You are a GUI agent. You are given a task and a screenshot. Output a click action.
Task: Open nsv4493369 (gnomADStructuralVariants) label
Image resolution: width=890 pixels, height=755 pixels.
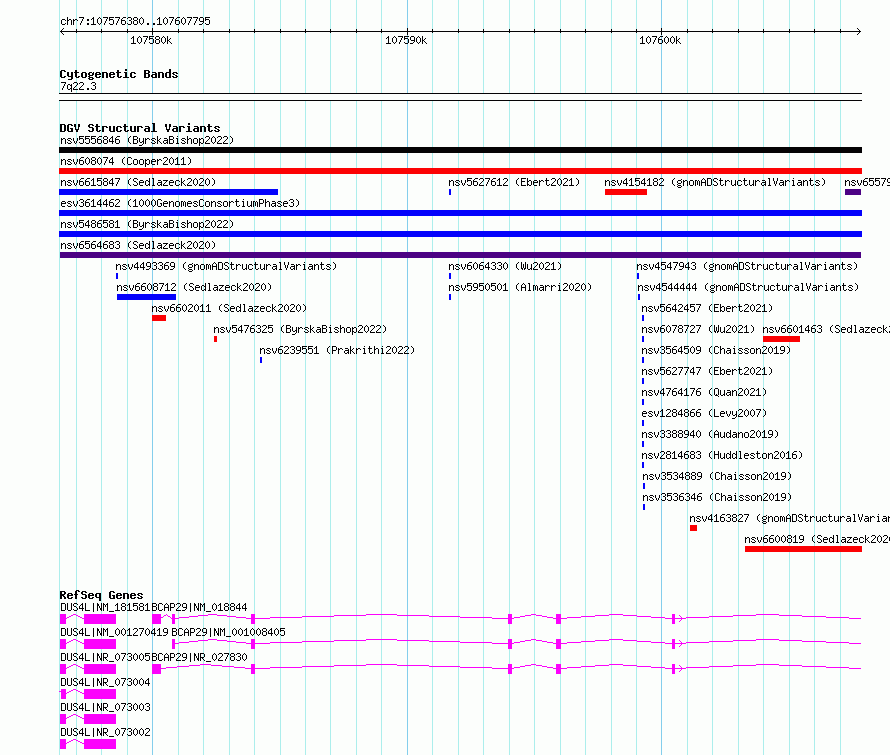[226, 266]
